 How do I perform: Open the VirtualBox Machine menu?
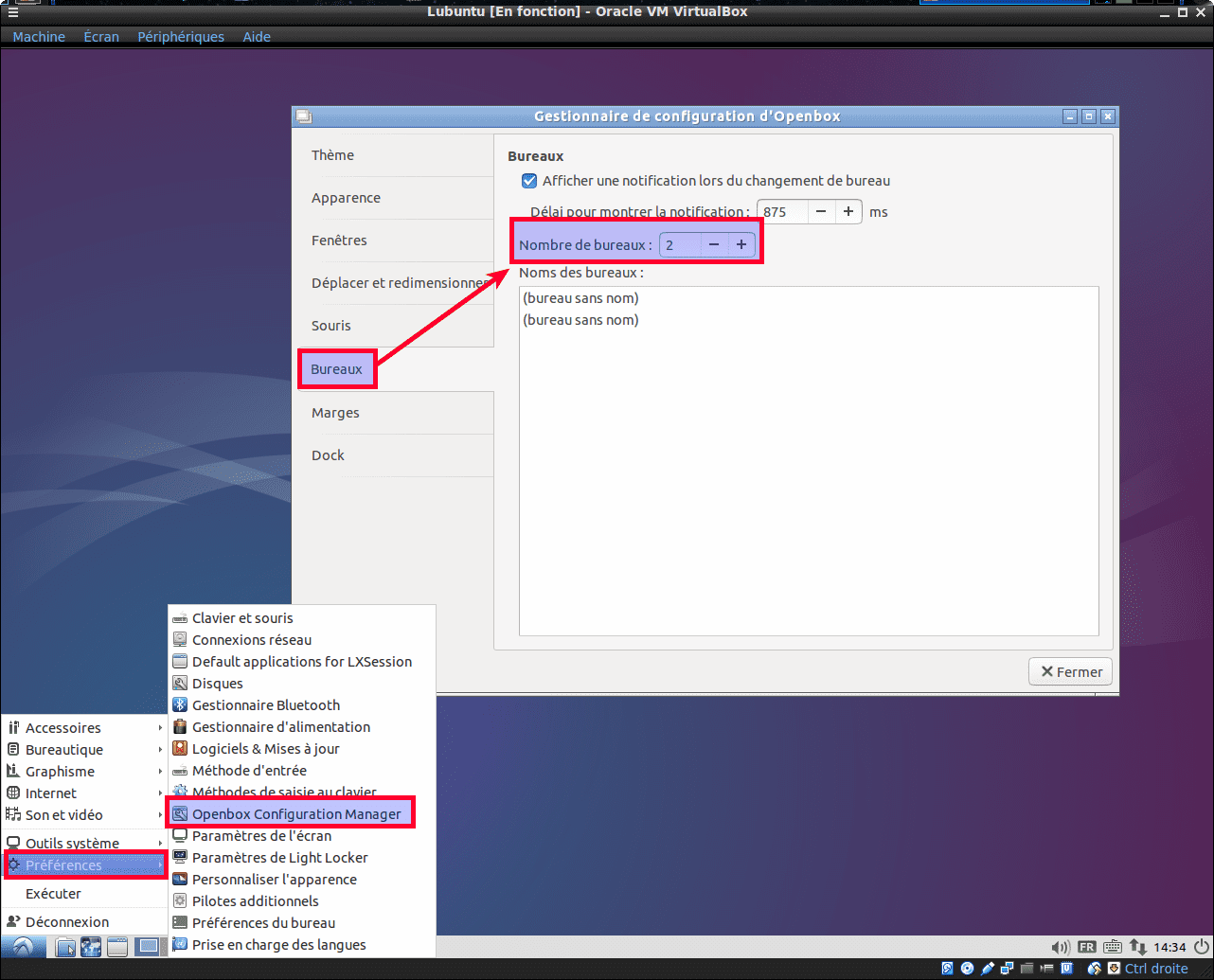[x=39, y=37]
